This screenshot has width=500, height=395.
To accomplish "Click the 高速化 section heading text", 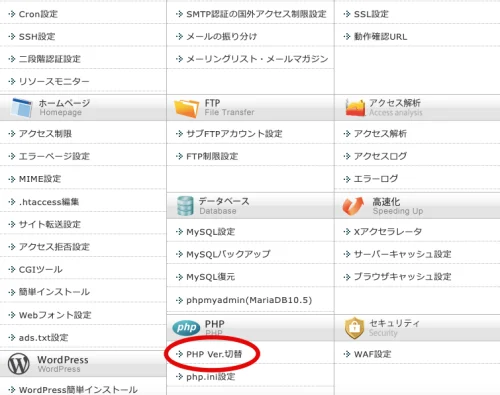I will pos(386,202).
